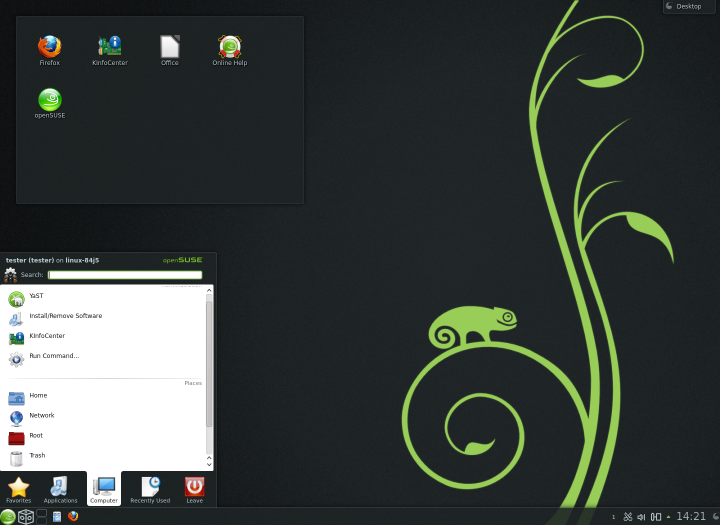Open Install/Remove Software entry
720x525 pixels.
pyautogui.click(x=65, y=316)
